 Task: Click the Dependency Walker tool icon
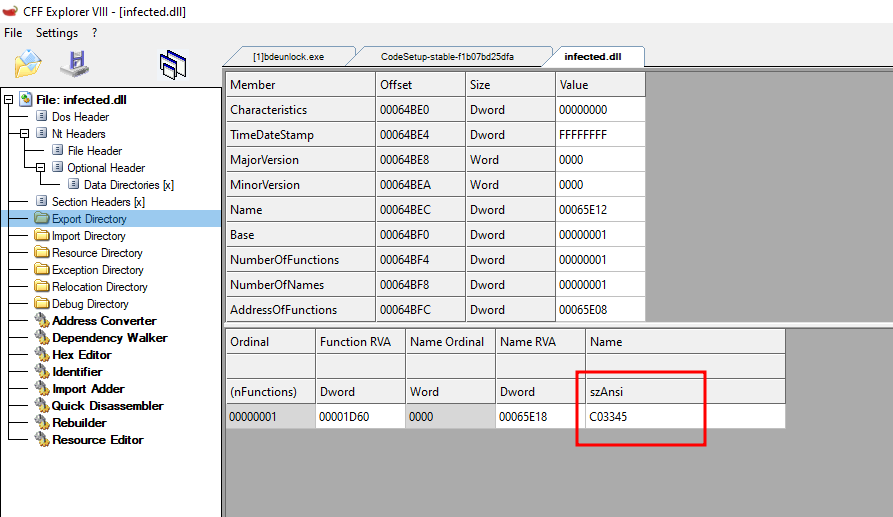[x=42, y=338]
